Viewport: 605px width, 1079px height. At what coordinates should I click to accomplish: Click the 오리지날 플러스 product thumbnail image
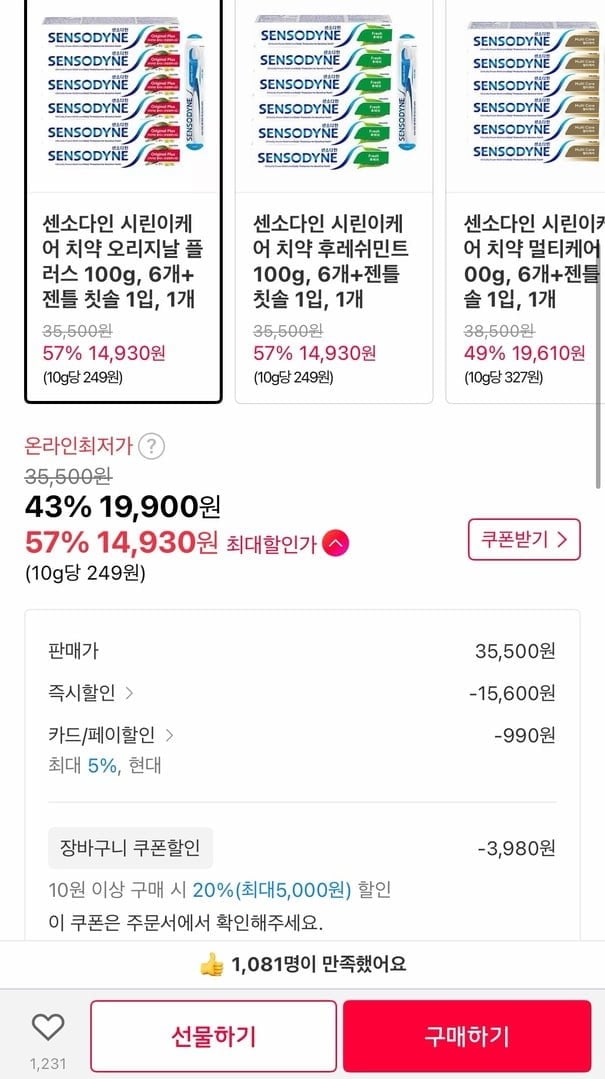(123, 97)
